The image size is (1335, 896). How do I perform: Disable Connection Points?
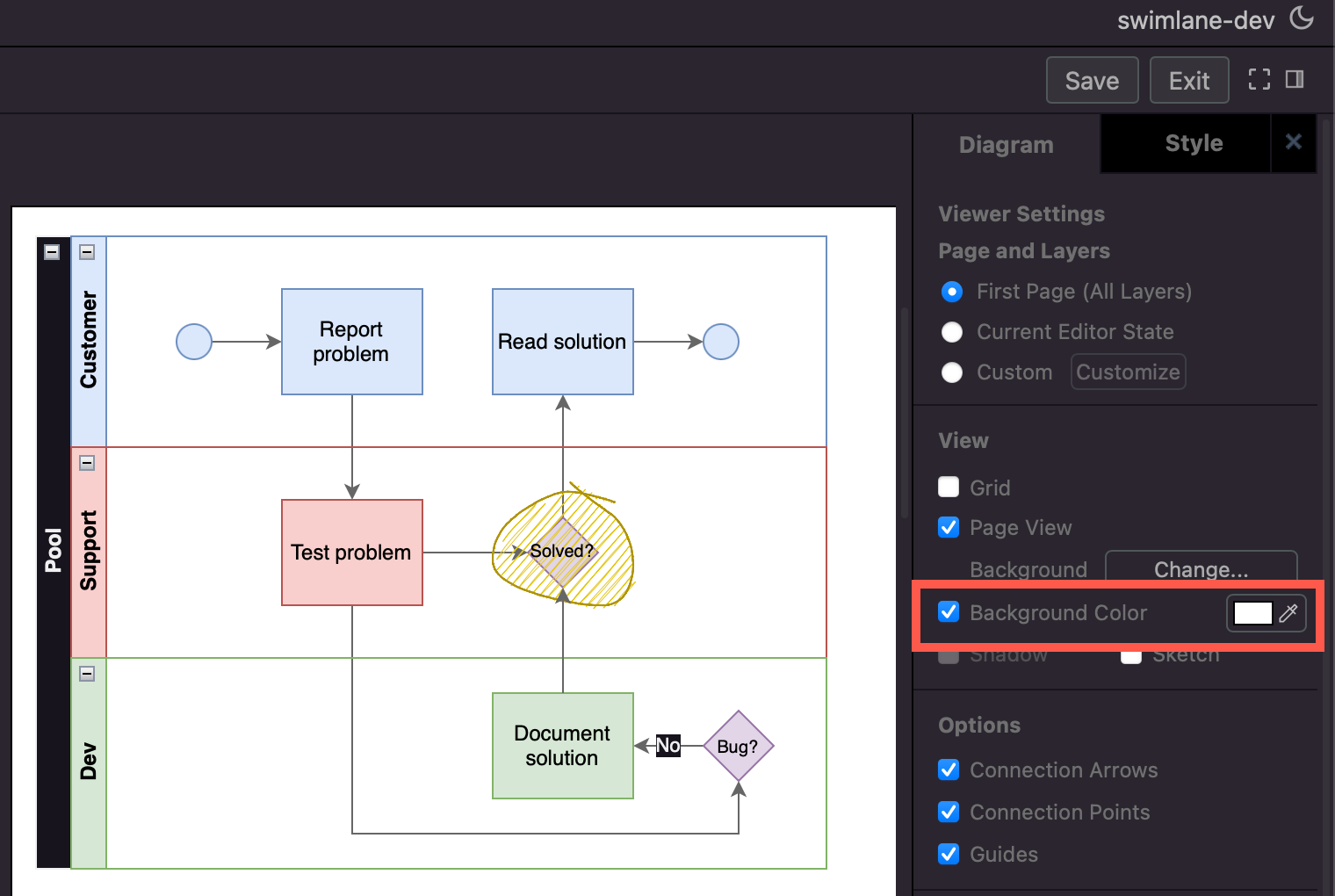[949, 812]
